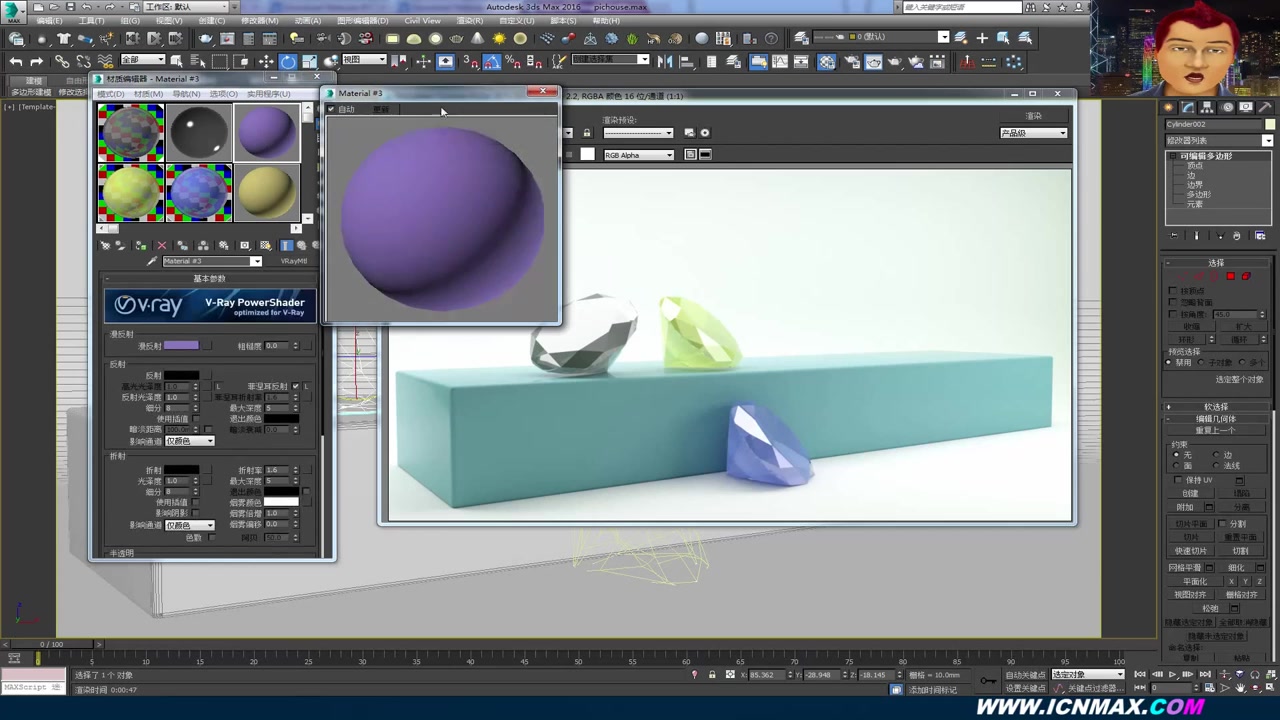Select the Link tool (chain icon)
This screenshot has height=720, width=1280.
pyautogui.click(x=62, y=62)
